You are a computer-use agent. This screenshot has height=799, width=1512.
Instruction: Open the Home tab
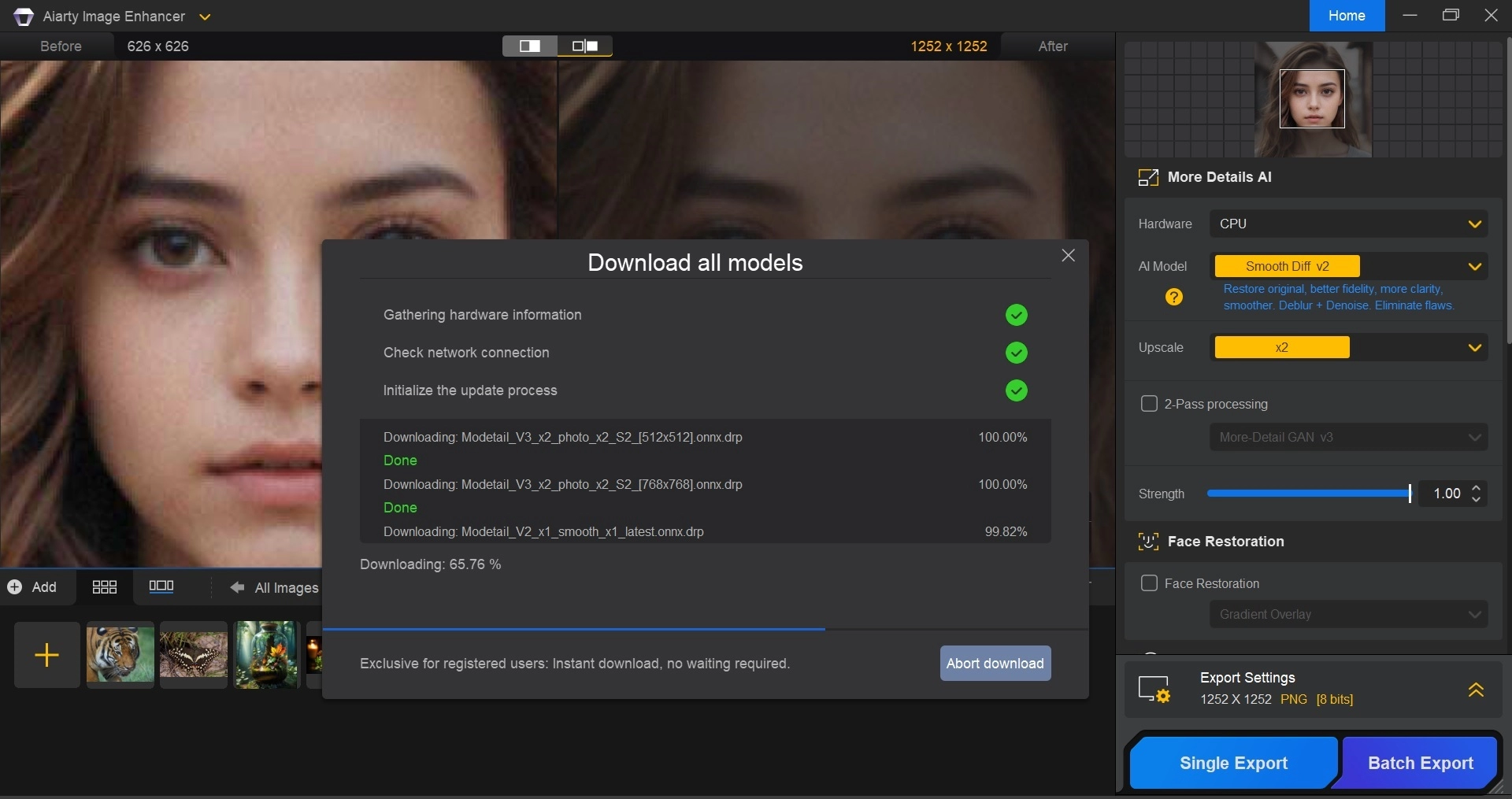click(1347, 16)
